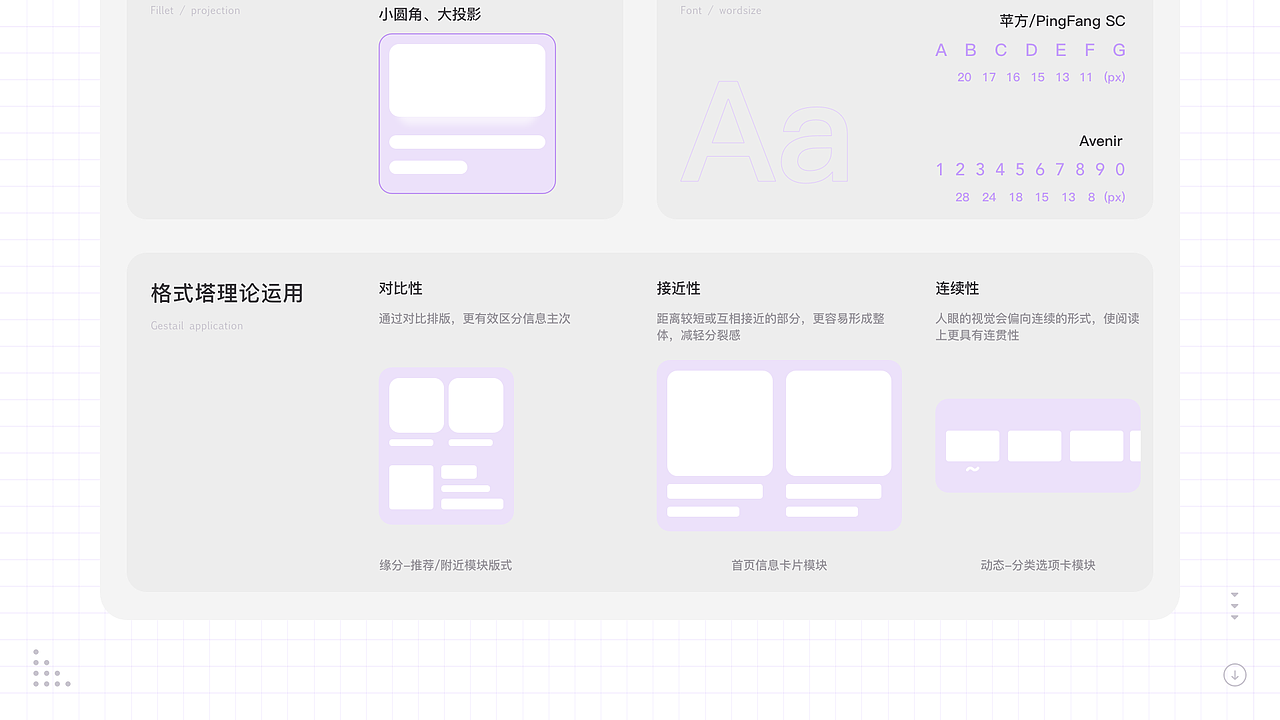The height and width of the screenshot is (720, 1280).
Task: Select the size value 11
Action: 1086,77
